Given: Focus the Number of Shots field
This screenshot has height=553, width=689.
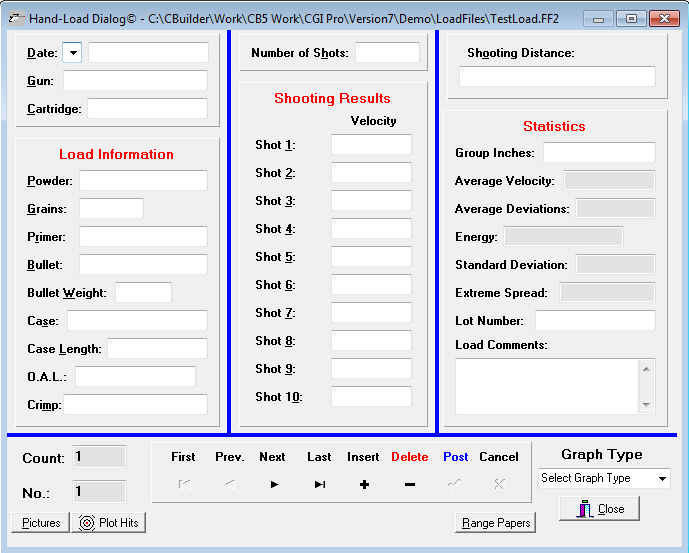Looking at the screenshot, I should tap(388, 53).
